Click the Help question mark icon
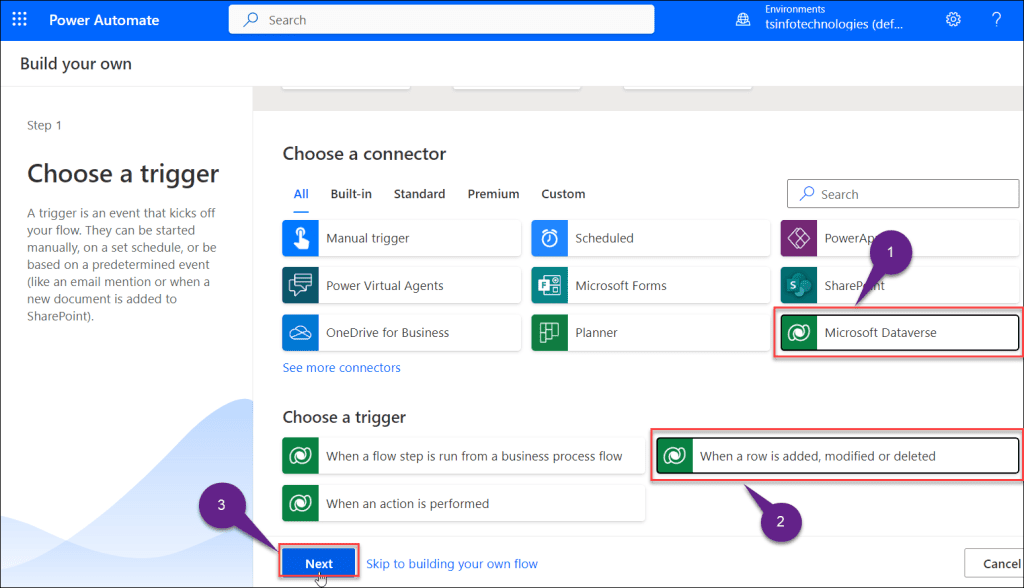This screenshot has width=1024, height=588. tap(996, 20)
